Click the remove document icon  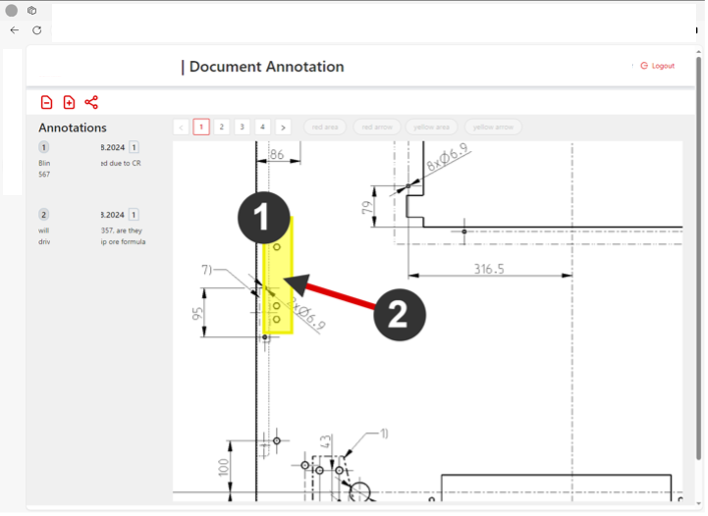pos(47,102)
